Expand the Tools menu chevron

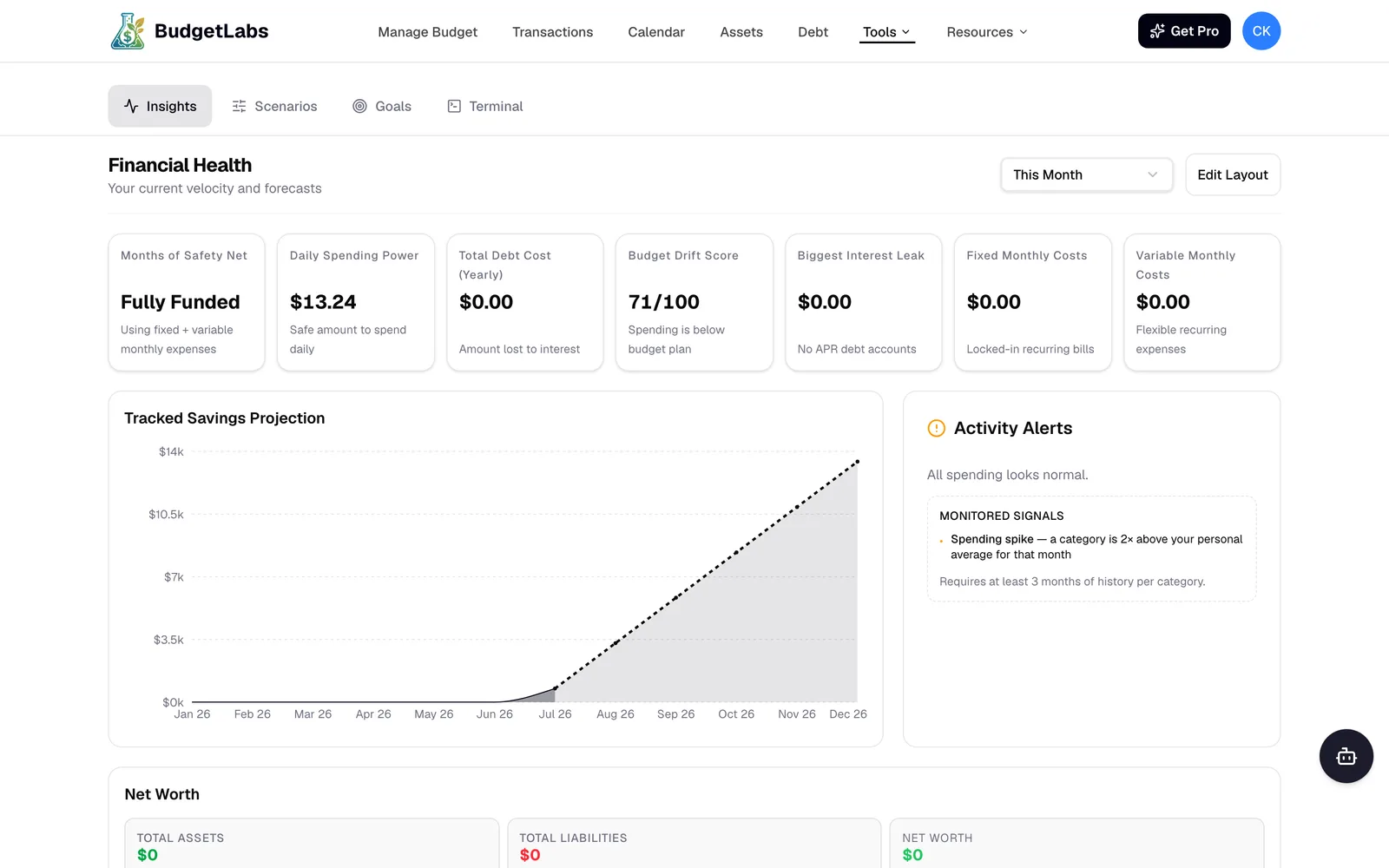[906, 32]
